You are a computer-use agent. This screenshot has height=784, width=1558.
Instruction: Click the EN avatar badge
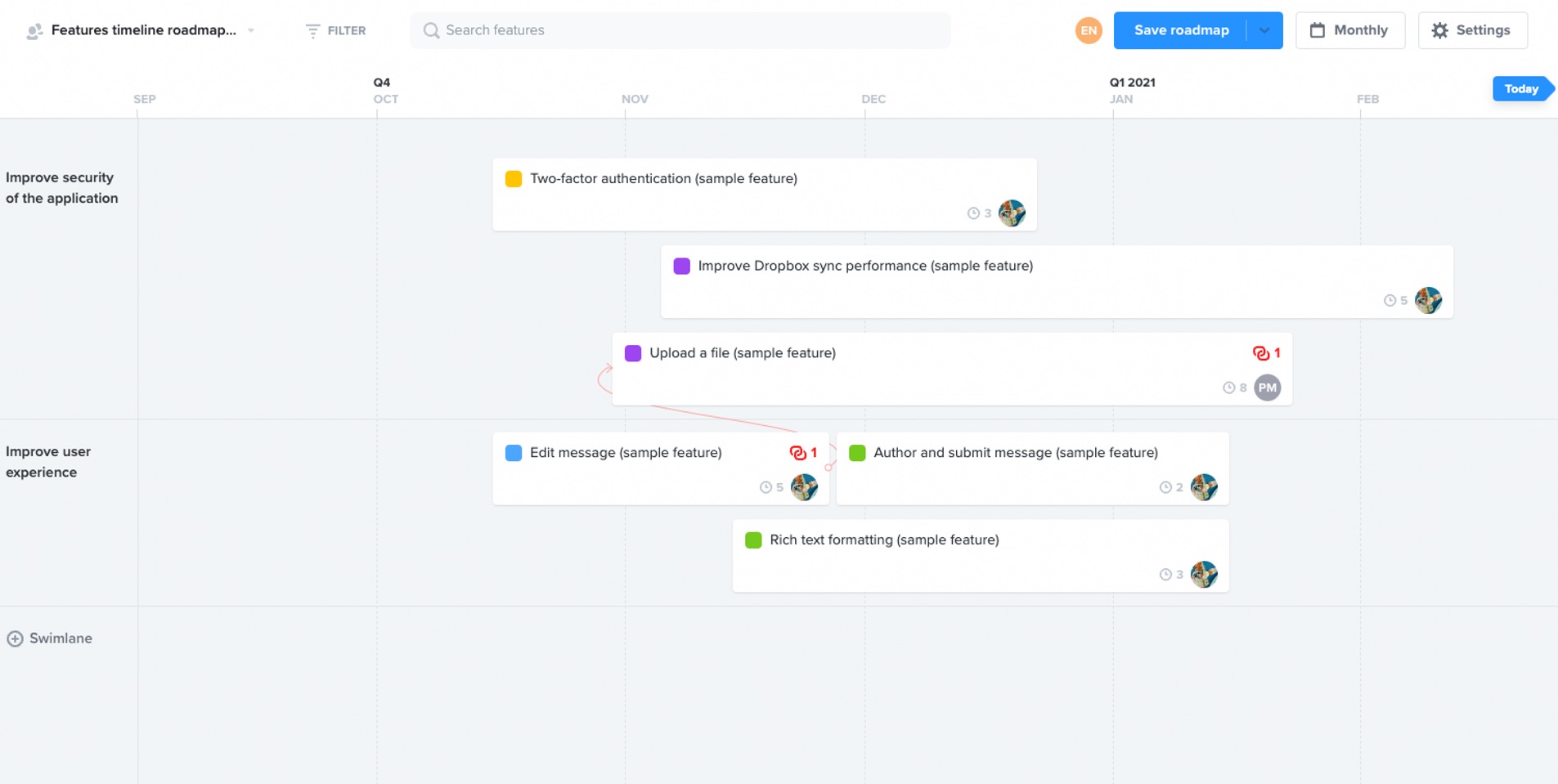point(1088,30)
